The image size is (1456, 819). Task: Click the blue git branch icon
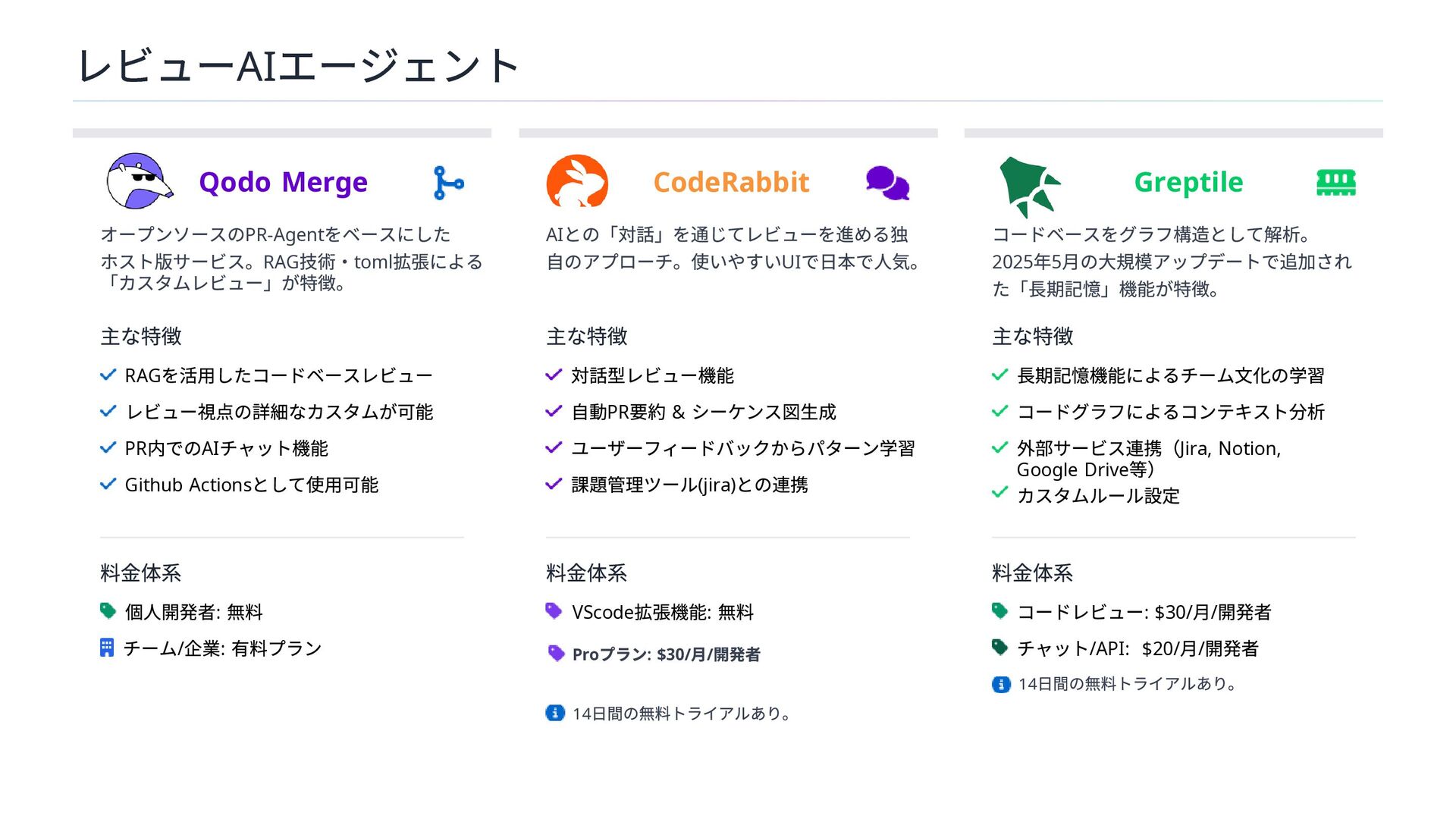coord(448,183)
